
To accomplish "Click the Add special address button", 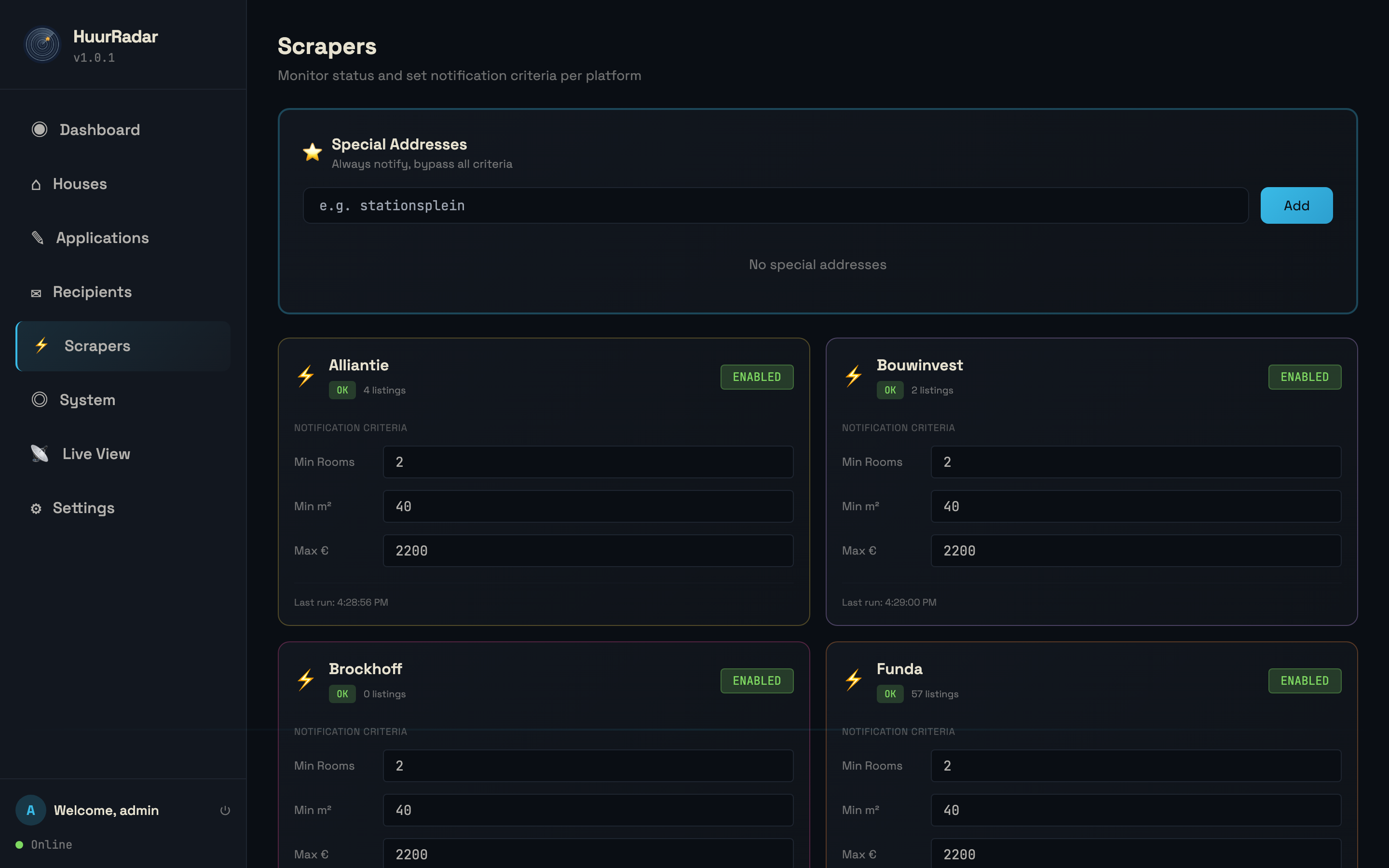I will click(x=1296, y=205).
